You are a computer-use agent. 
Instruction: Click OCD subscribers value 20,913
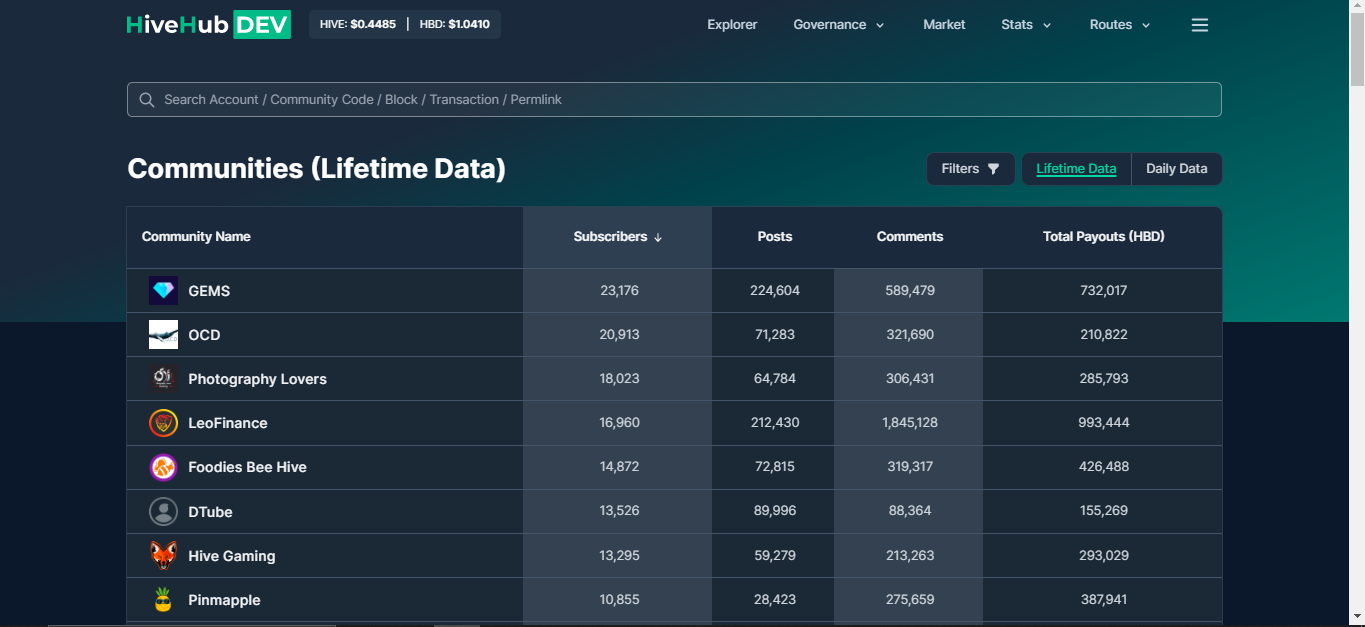tap(619, 335)
